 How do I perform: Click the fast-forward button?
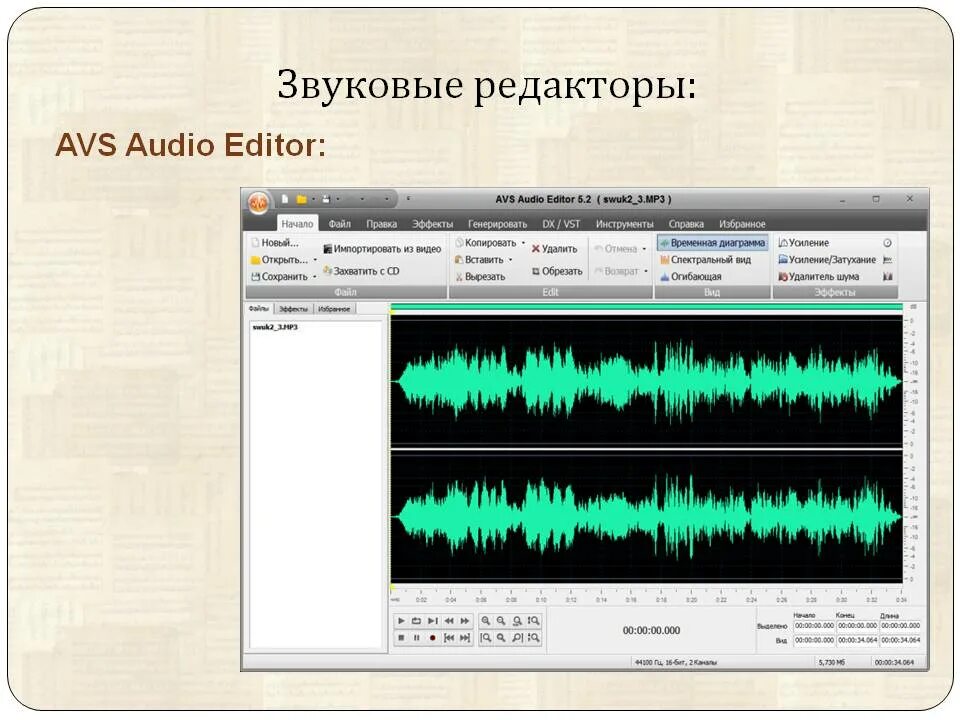[465, 621]
